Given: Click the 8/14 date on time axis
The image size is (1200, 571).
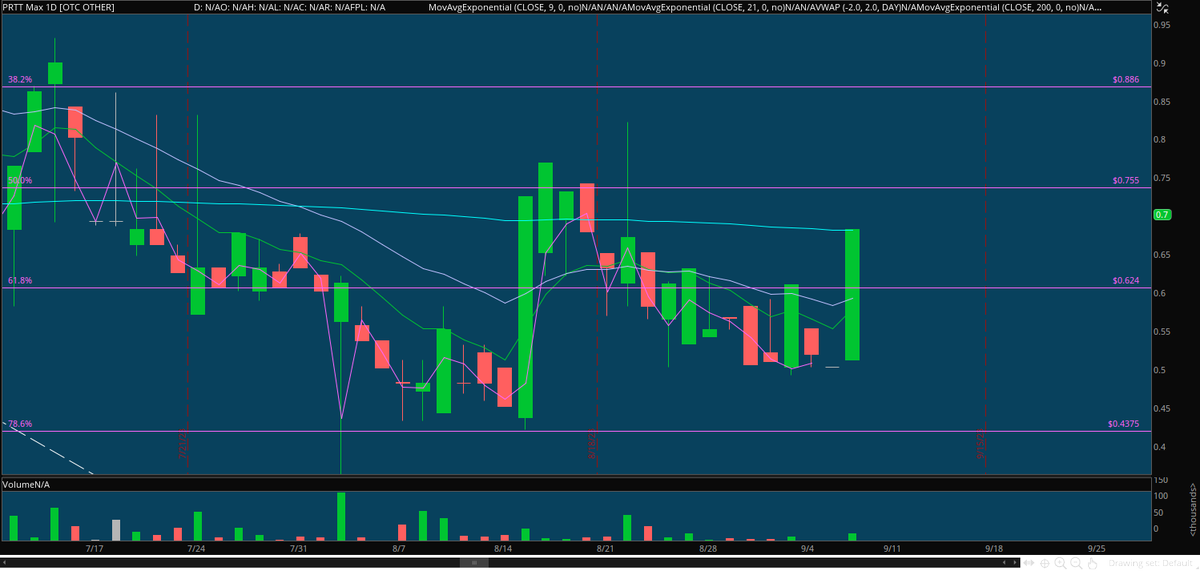Looking at the screenshot, I should (502, 547).
